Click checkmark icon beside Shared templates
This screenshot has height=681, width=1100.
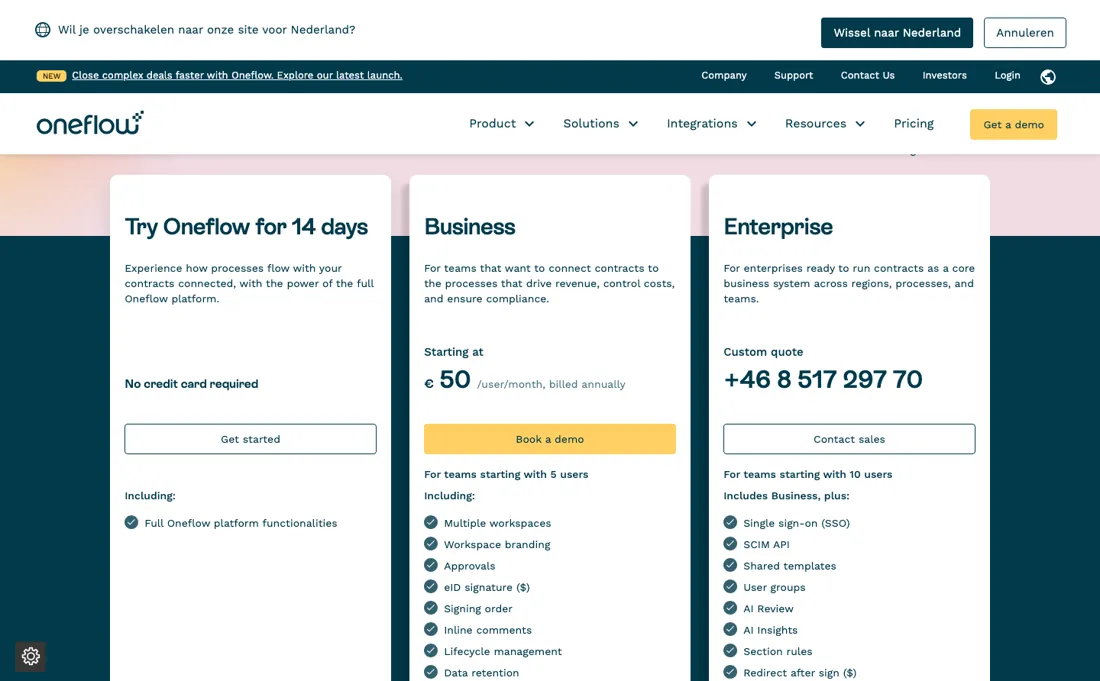pos(730,565)
